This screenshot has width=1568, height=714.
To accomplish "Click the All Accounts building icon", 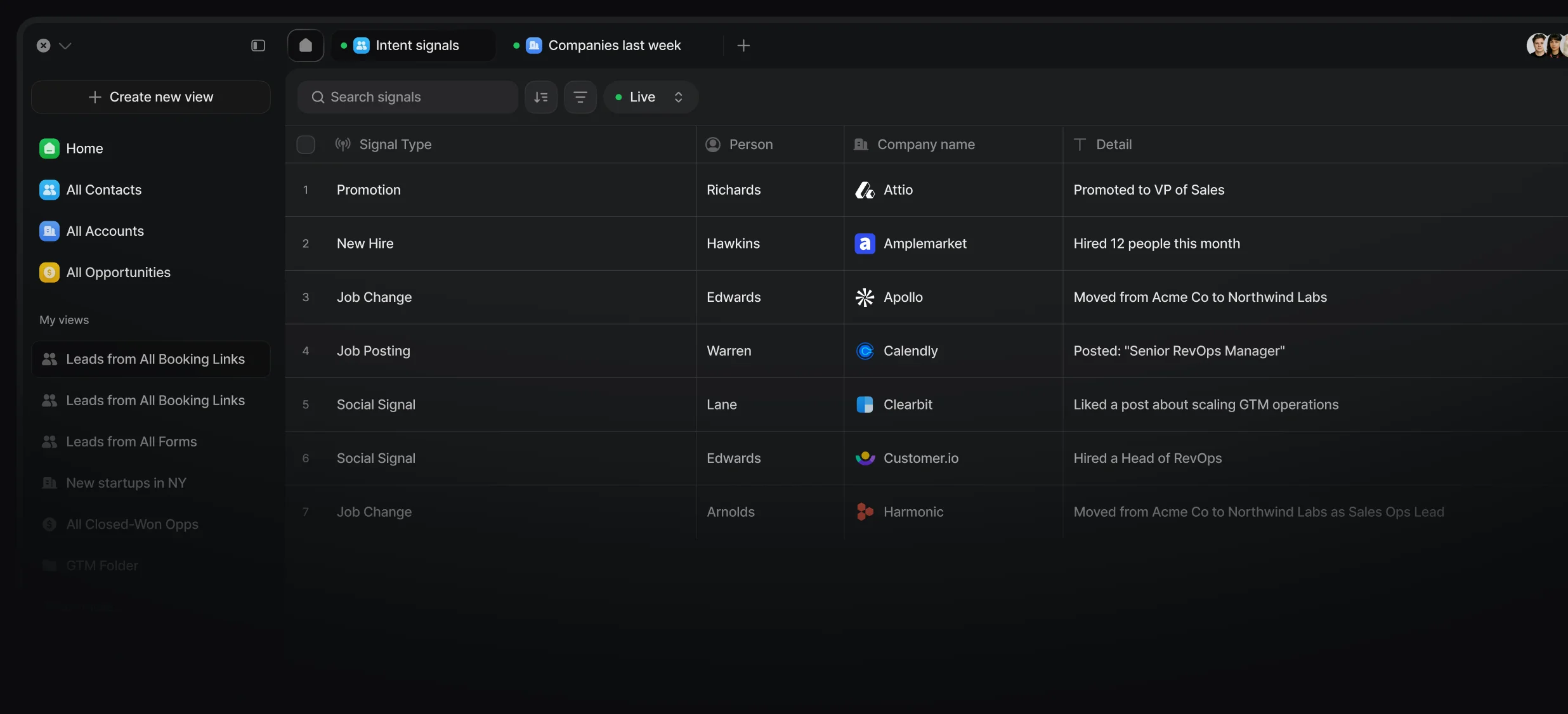I will [49, 231].
